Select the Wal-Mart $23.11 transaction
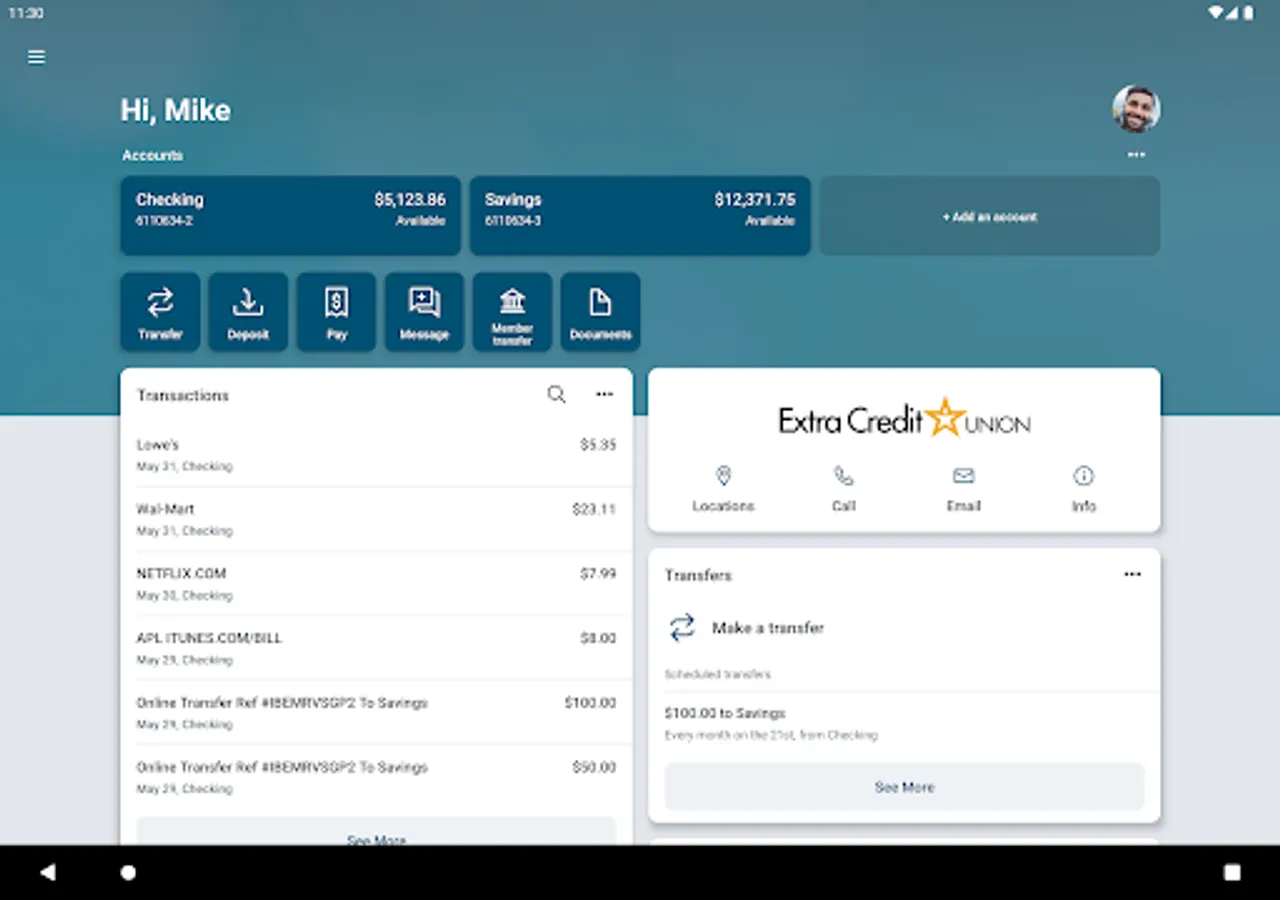The height and width of the screenshot is (900, 1280). coord(376,519)
